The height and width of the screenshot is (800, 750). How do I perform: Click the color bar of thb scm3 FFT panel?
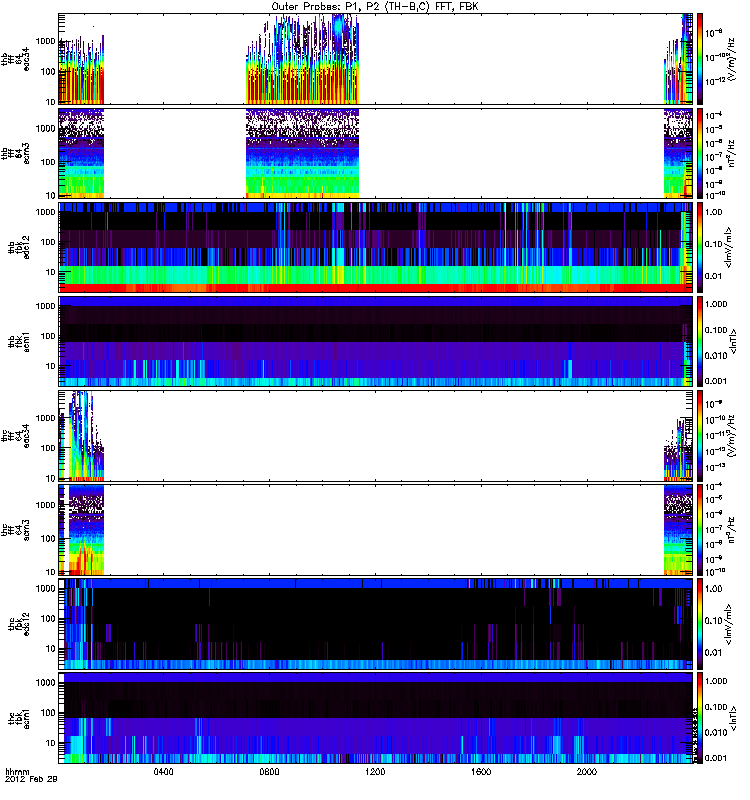pyautogui.click(x=700, y=154)
